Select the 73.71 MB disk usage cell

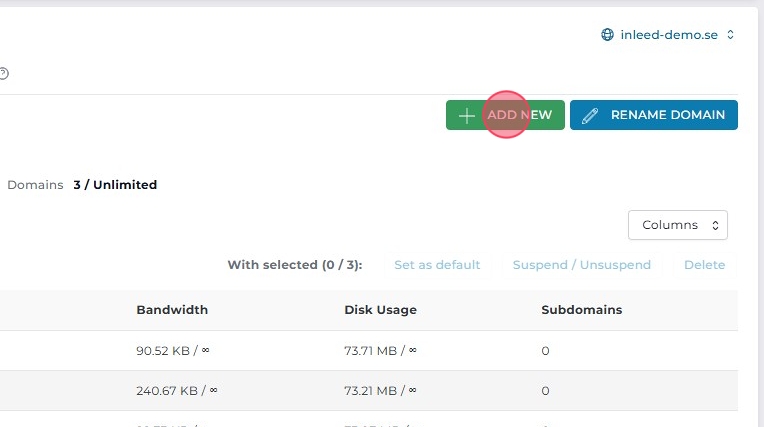(x=380, y=351)
